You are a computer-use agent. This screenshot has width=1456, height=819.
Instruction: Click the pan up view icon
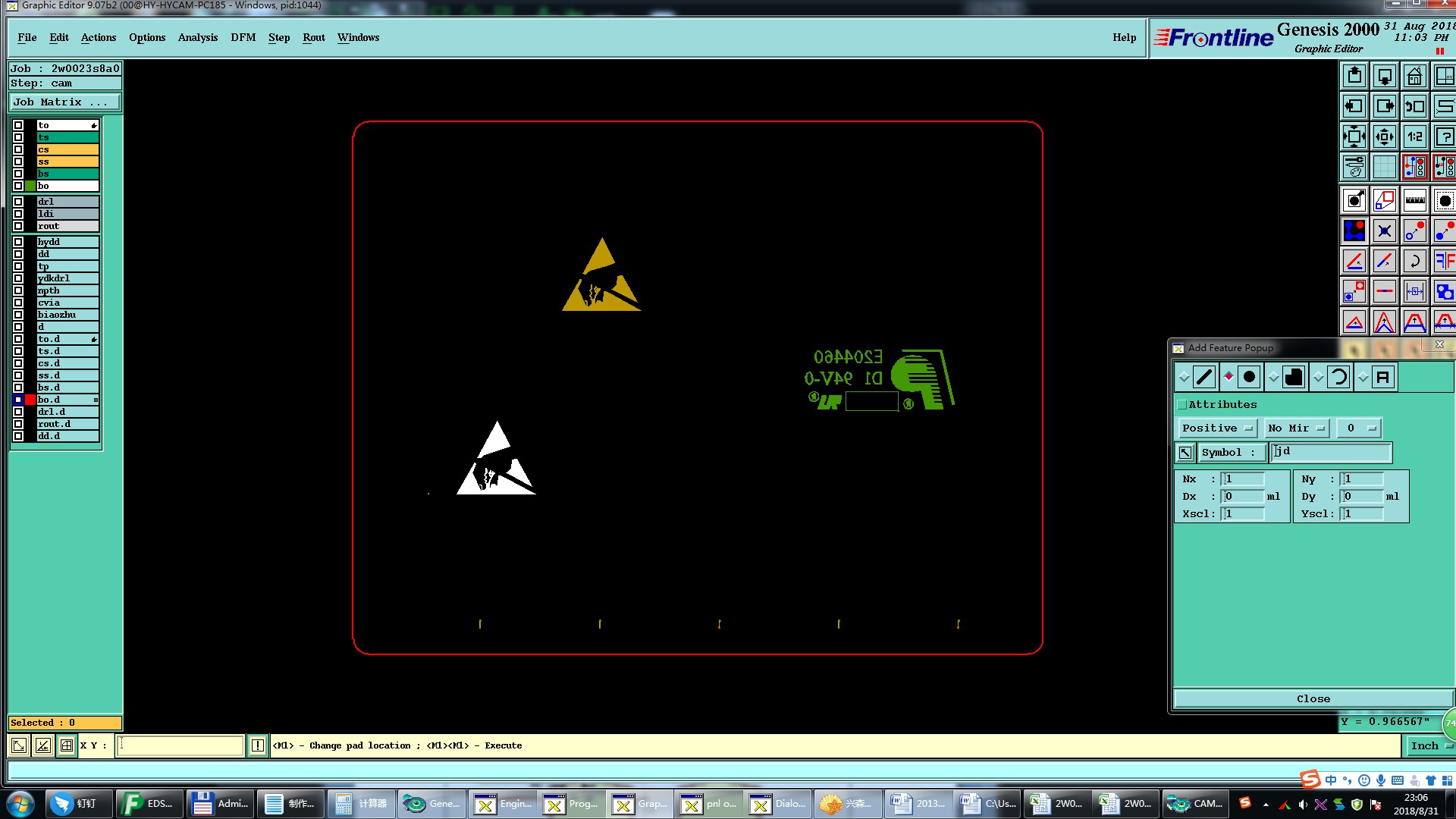1354,76
